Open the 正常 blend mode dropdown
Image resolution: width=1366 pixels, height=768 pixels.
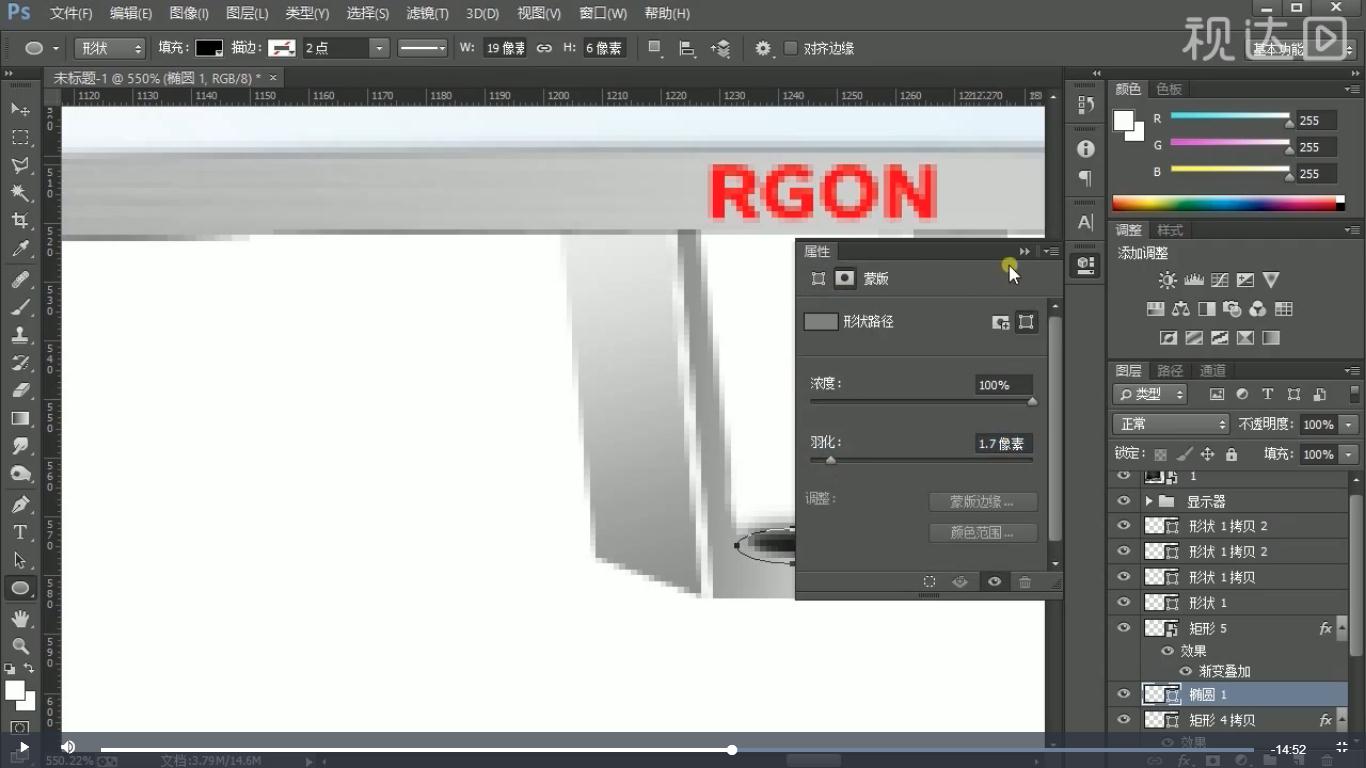click(x=1170, y=424)
